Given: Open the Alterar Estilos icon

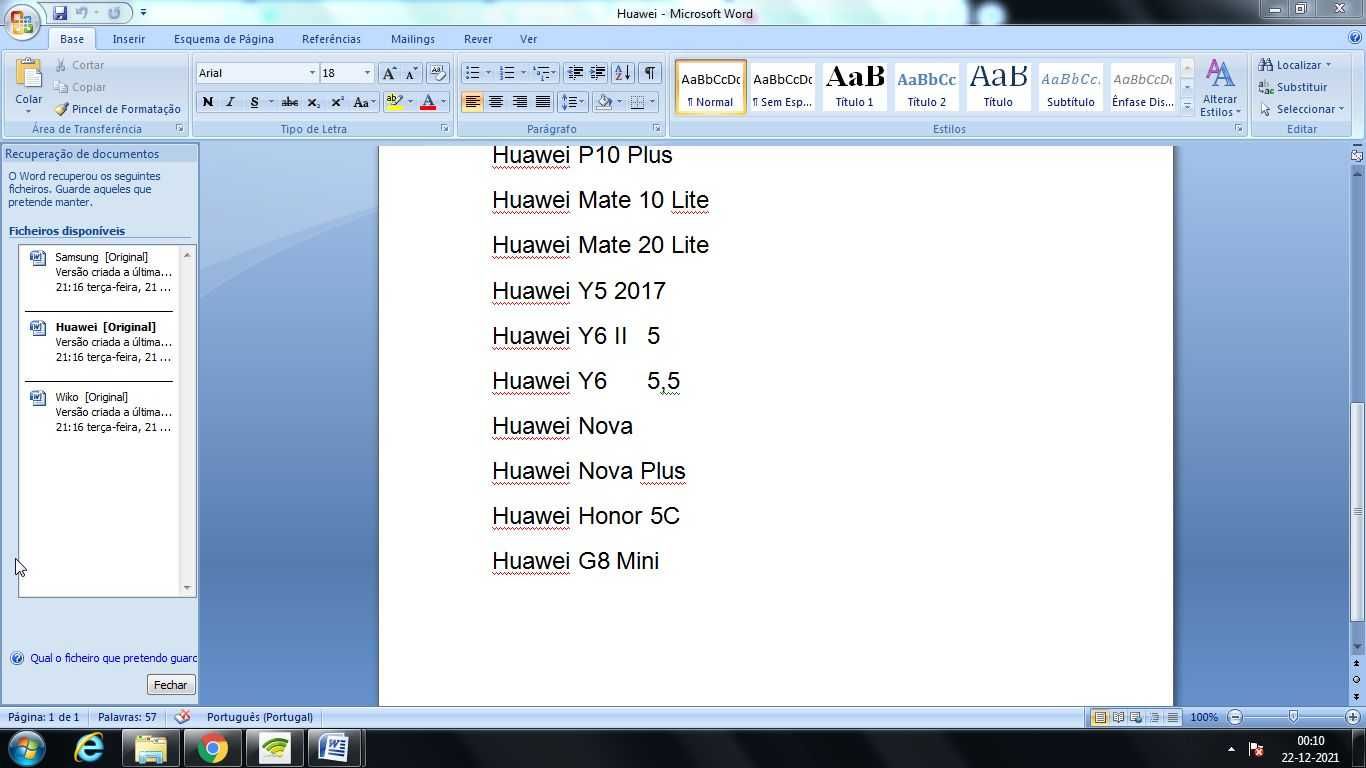Looking at the screenshot, I should pyautogui.click(x=1220, y=88).
